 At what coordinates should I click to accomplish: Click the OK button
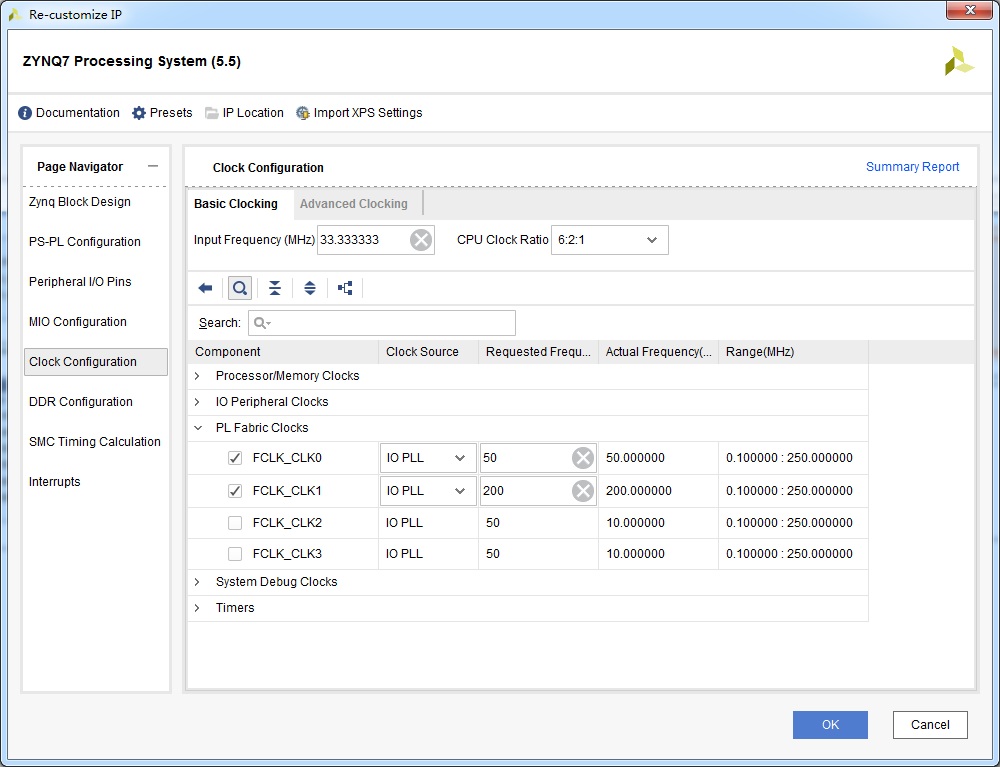[x=830, y=725]
